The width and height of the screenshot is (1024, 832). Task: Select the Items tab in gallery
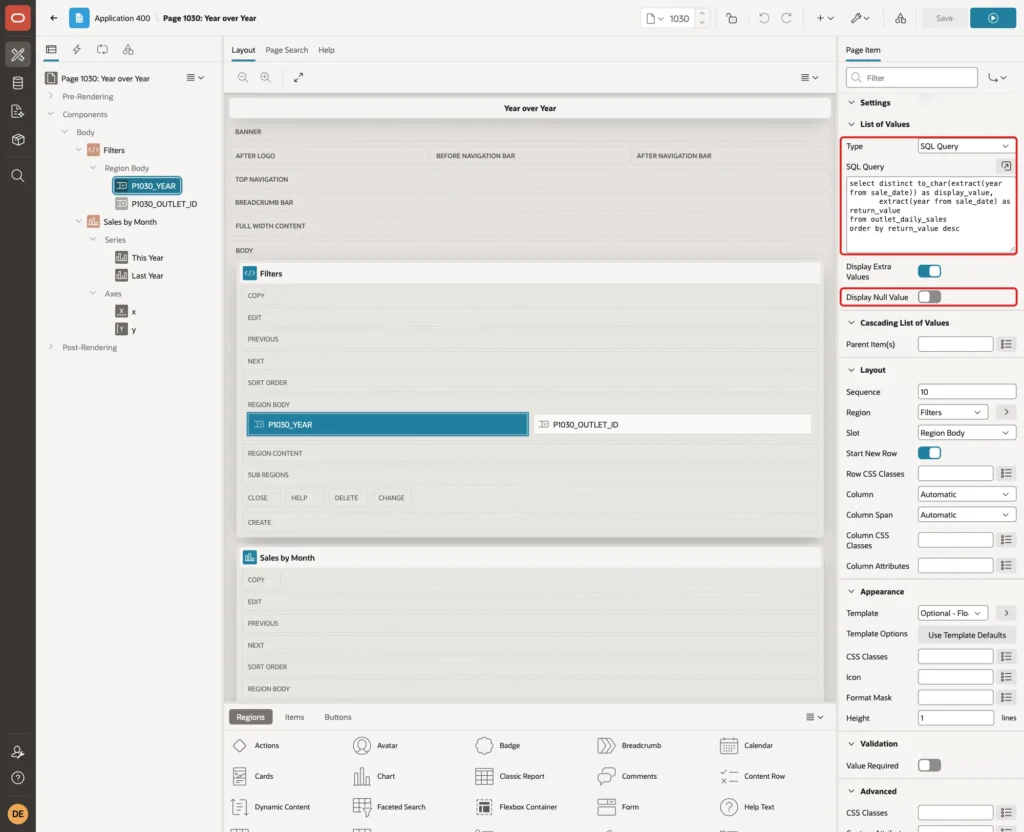click(295, 717)
